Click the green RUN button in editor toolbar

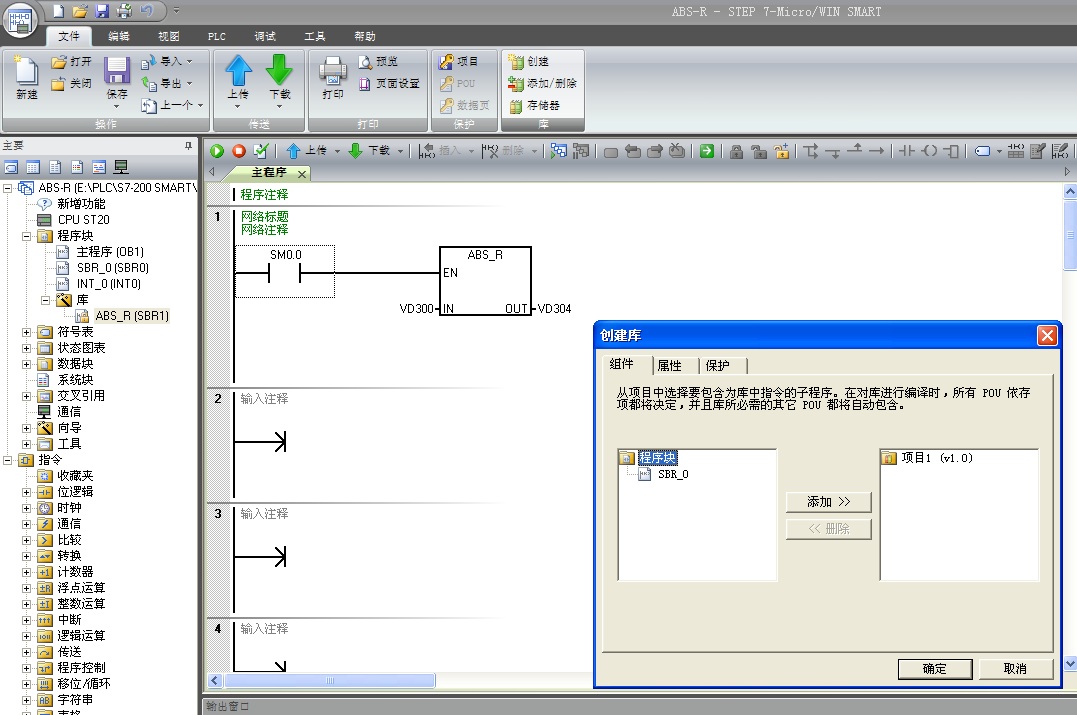[217, 151]
